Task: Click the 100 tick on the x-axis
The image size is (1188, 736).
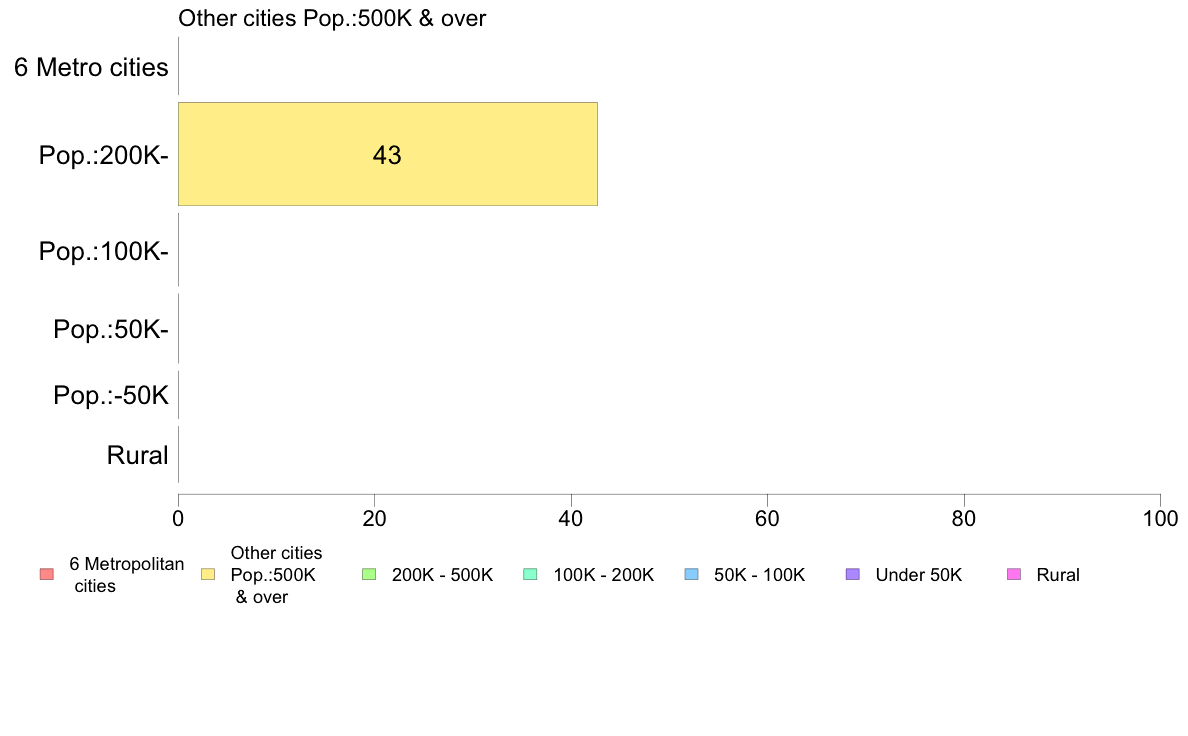Action: click(1161, 518)
